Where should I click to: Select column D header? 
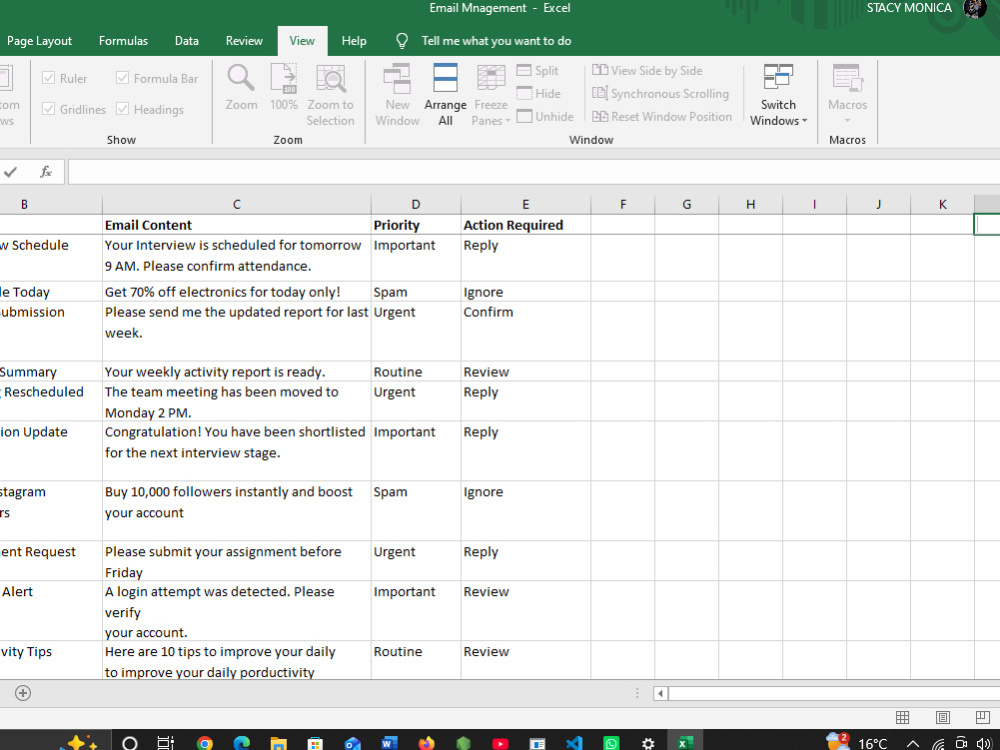pos(416,204)
